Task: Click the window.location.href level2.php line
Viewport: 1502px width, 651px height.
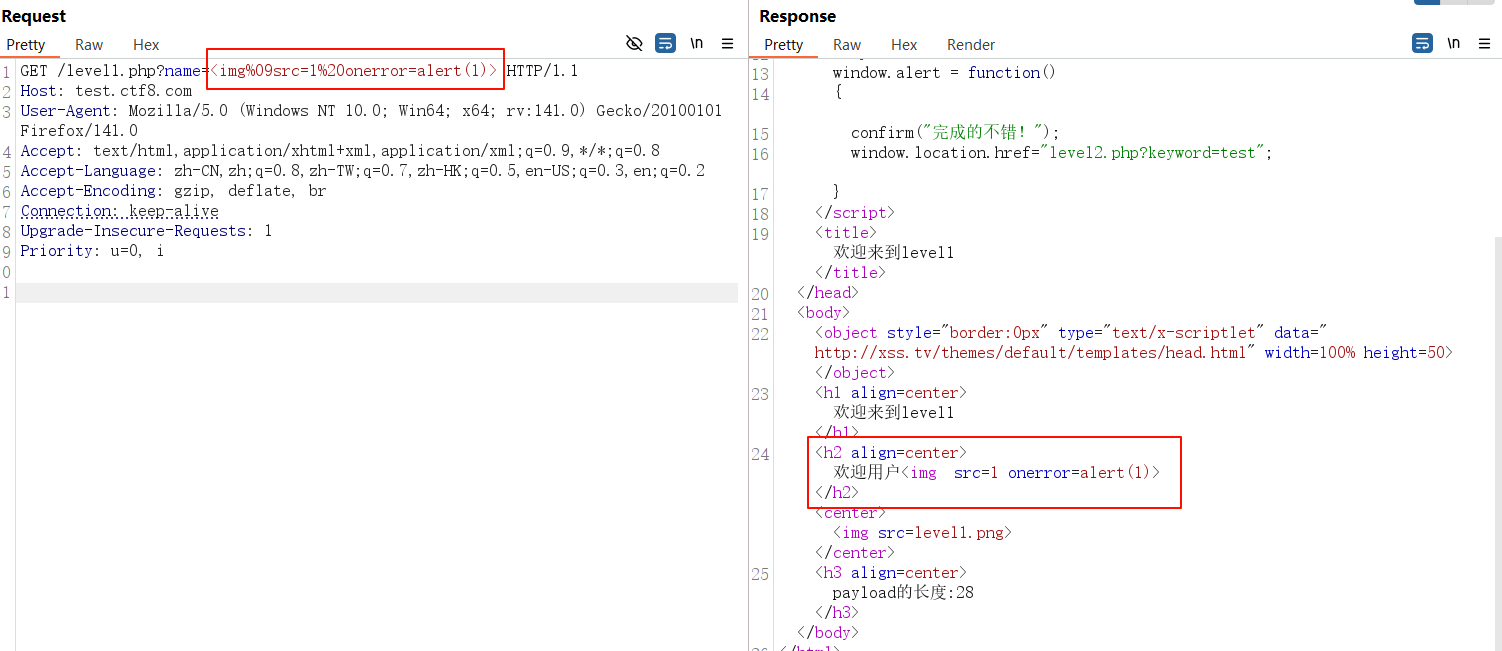Action: [x=1062, y=153]
